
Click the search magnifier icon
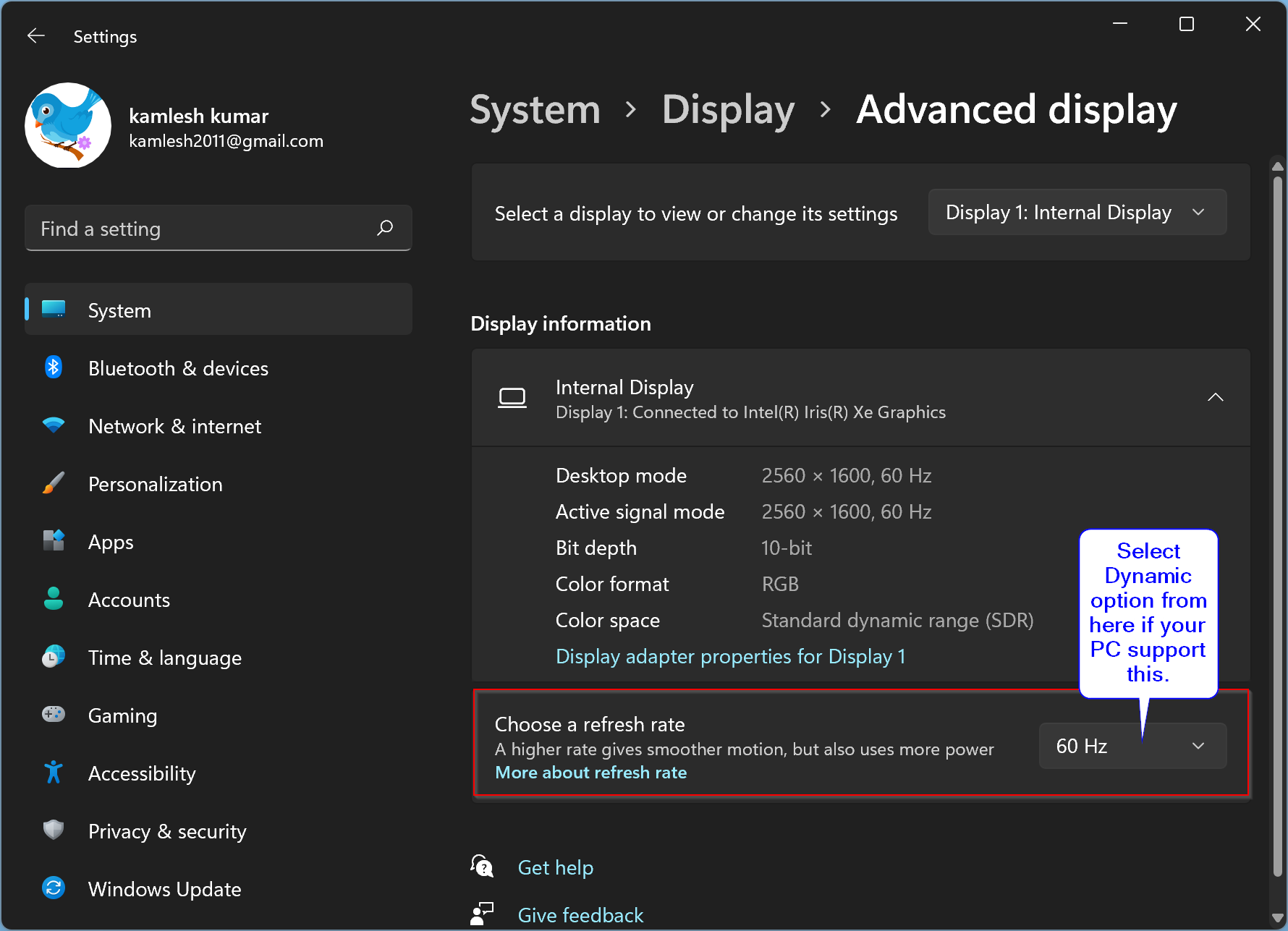click(x=385, y=228)
